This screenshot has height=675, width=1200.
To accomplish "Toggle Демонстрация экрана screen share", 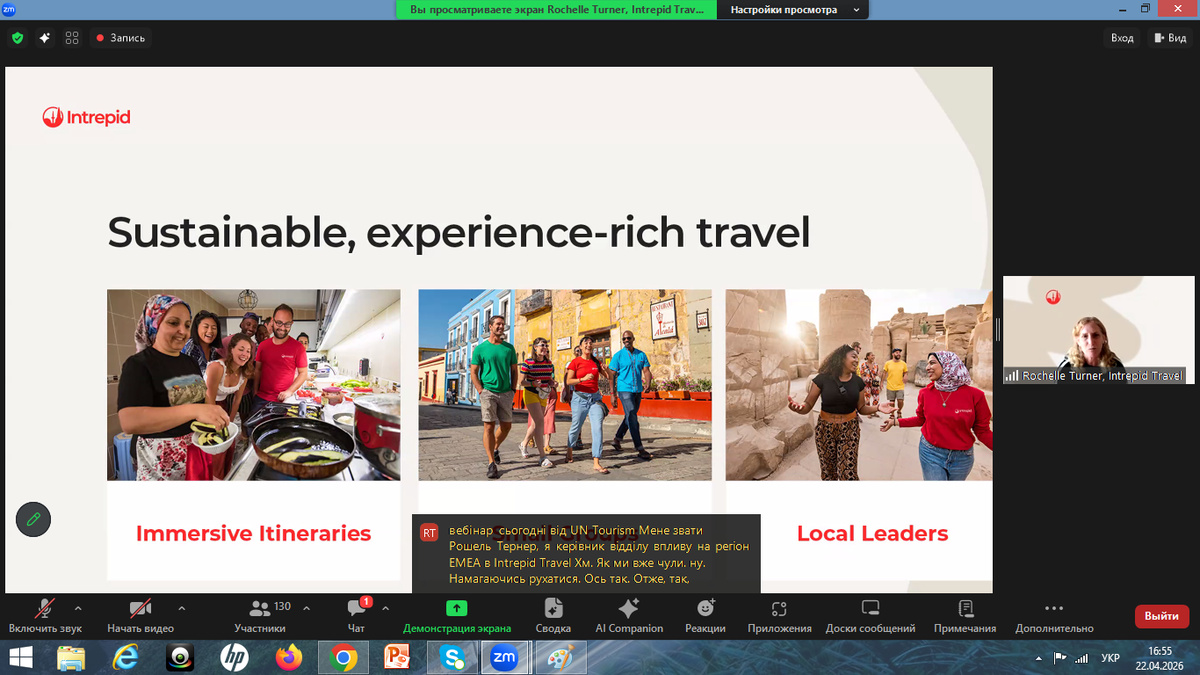I will [x=456, y=614].
